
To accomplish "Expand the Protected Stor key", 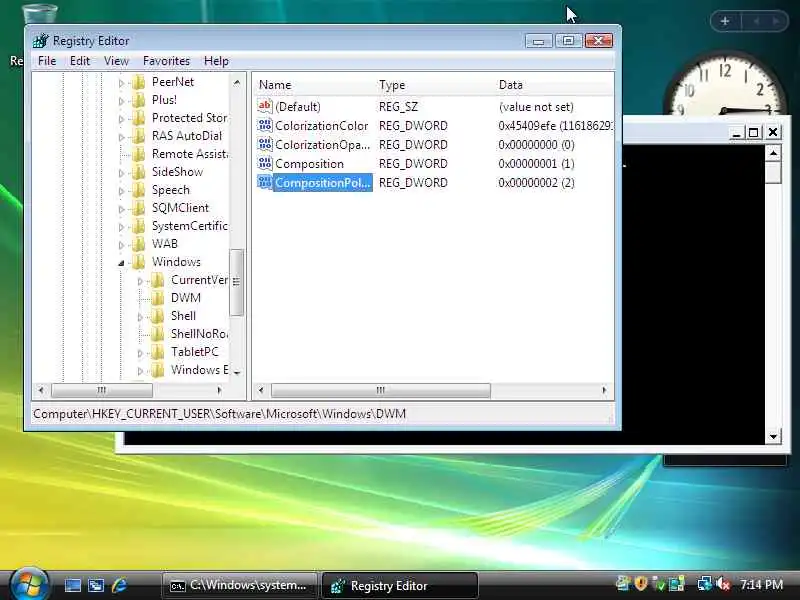I will coord(121,119).
